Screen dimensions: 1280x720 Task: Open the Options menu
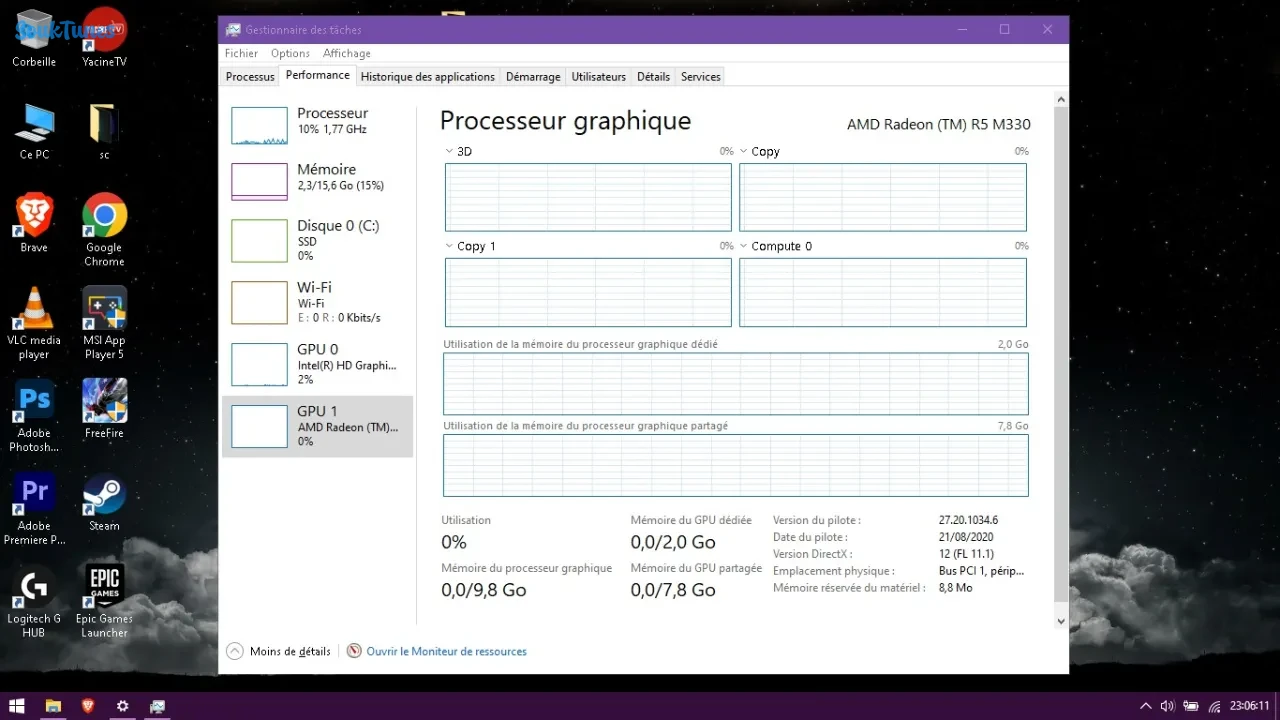point(290,53)
